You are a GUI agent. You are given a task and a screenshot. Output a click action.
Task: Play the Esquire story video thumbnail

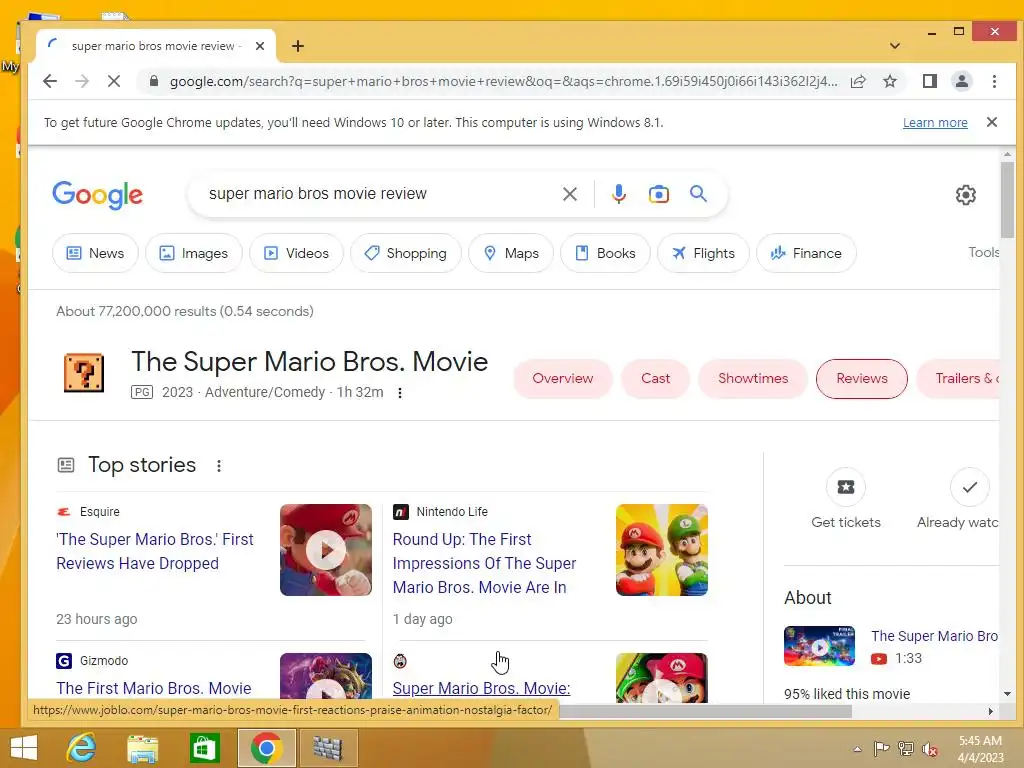(x=326, y=550)
